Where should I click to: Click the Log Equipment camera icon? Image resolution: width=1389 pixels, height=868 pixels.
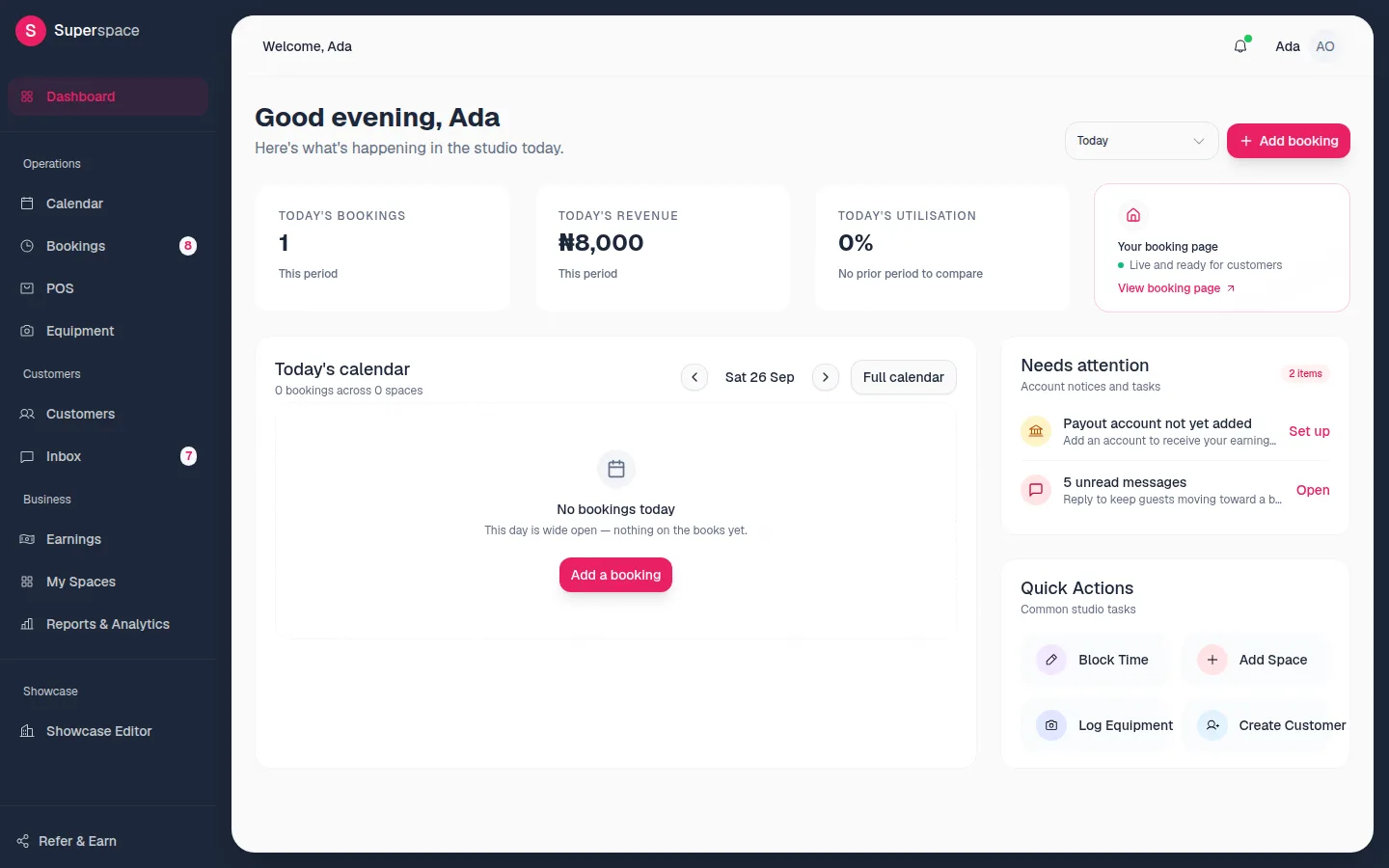[1051, 725]
